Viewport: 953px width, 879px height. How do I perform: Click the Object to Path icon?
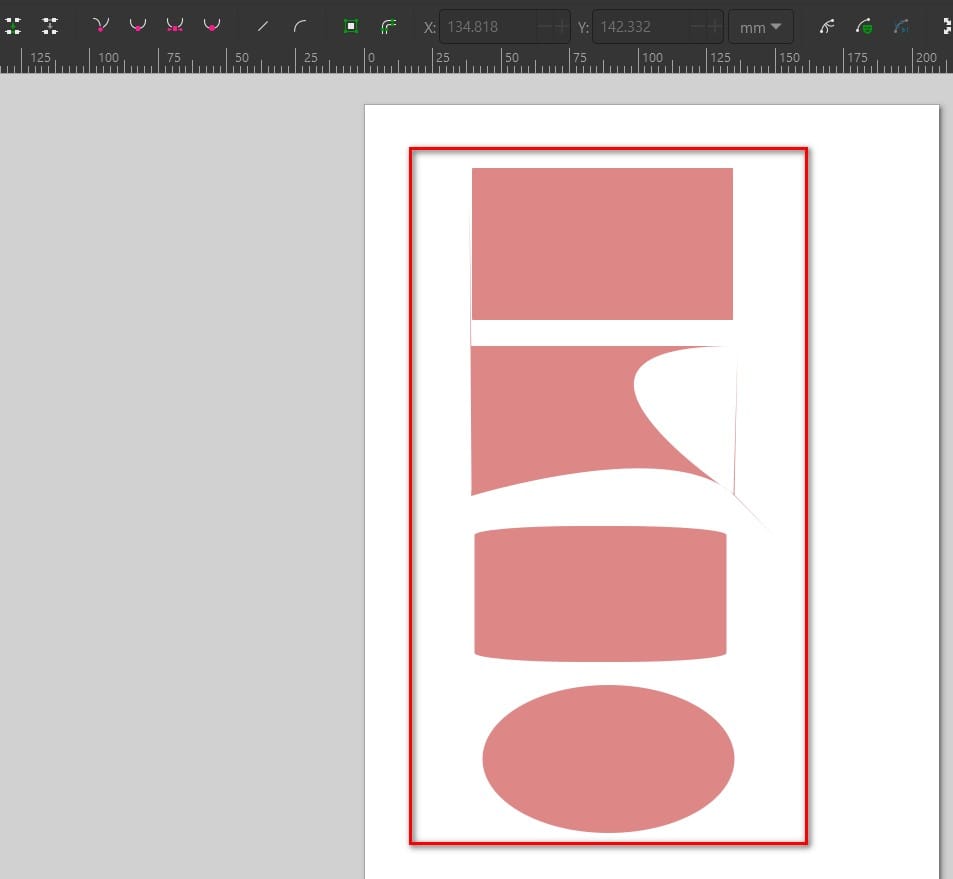(350, 26)
